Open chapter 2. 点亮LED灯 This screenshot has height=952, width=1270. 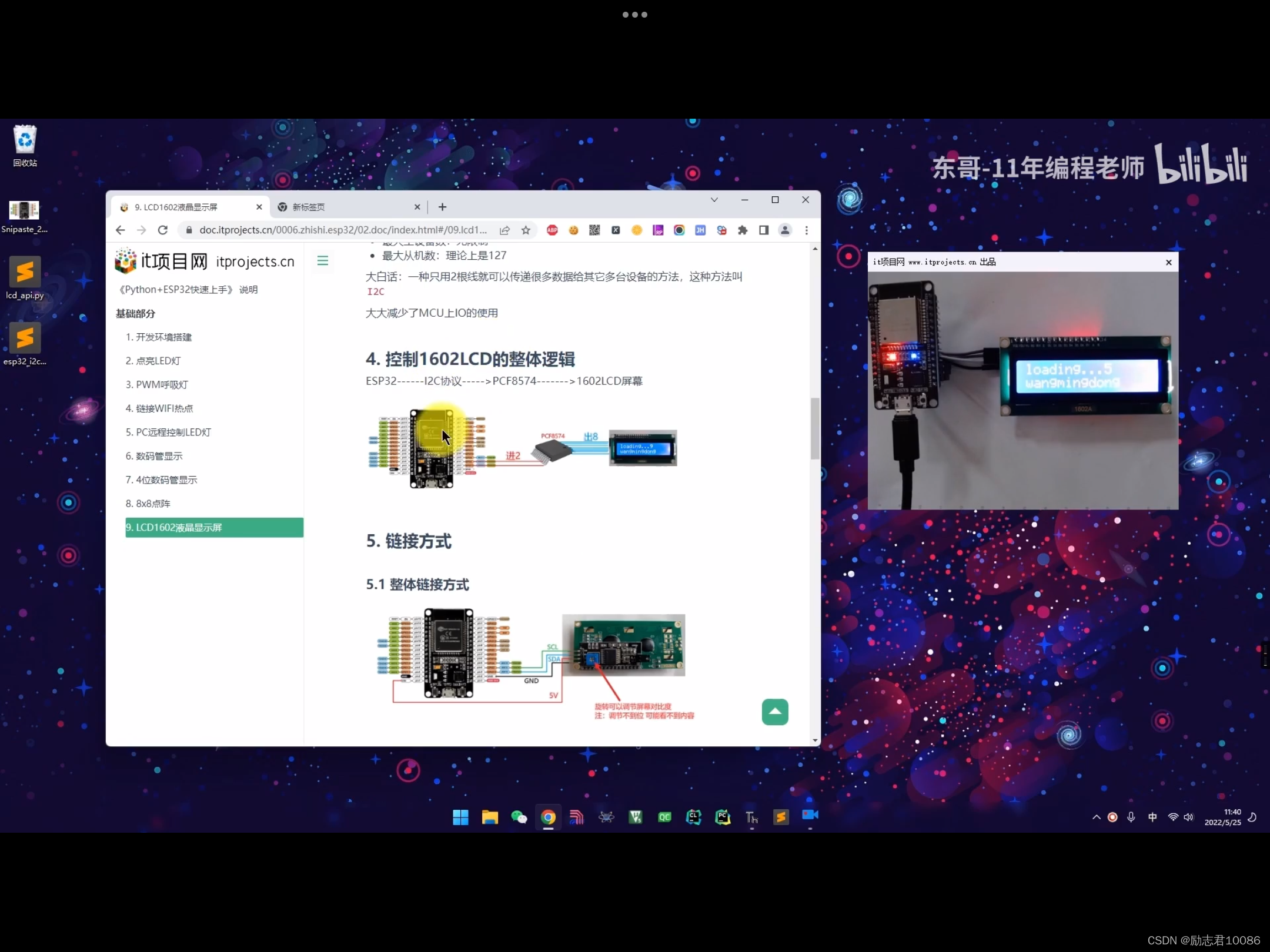click(153, 361)
